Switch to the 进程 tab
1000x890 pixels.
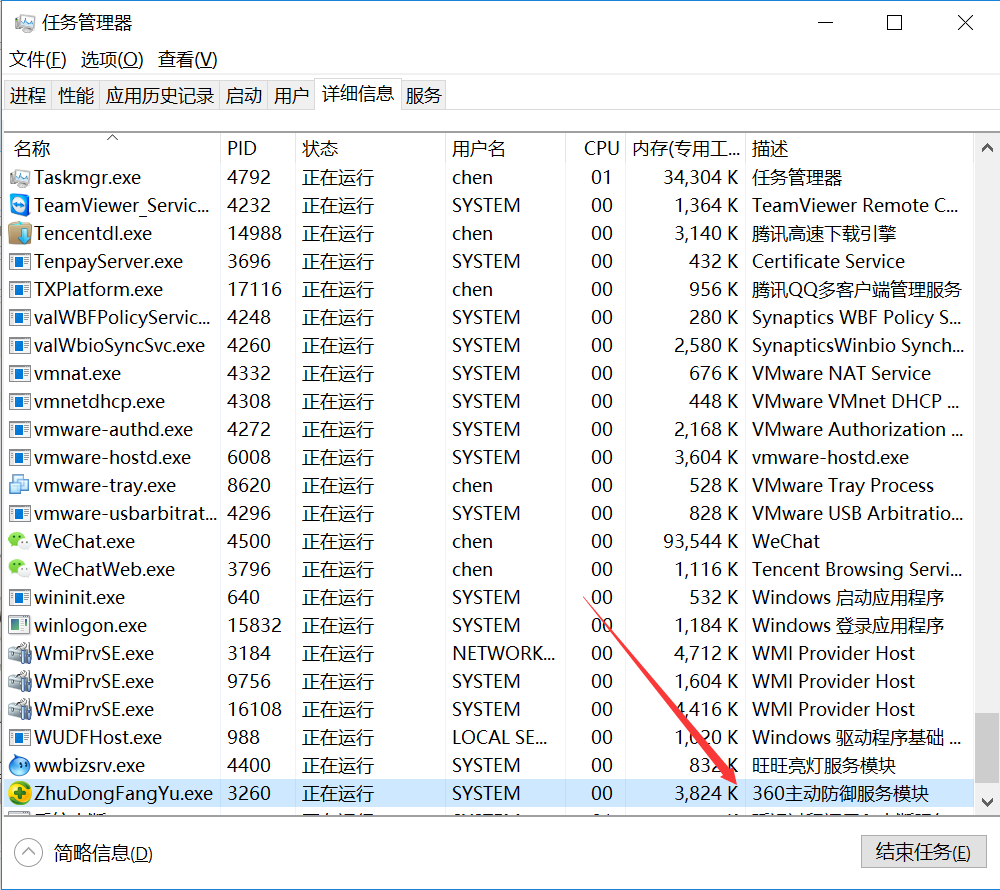coord(28,95)
